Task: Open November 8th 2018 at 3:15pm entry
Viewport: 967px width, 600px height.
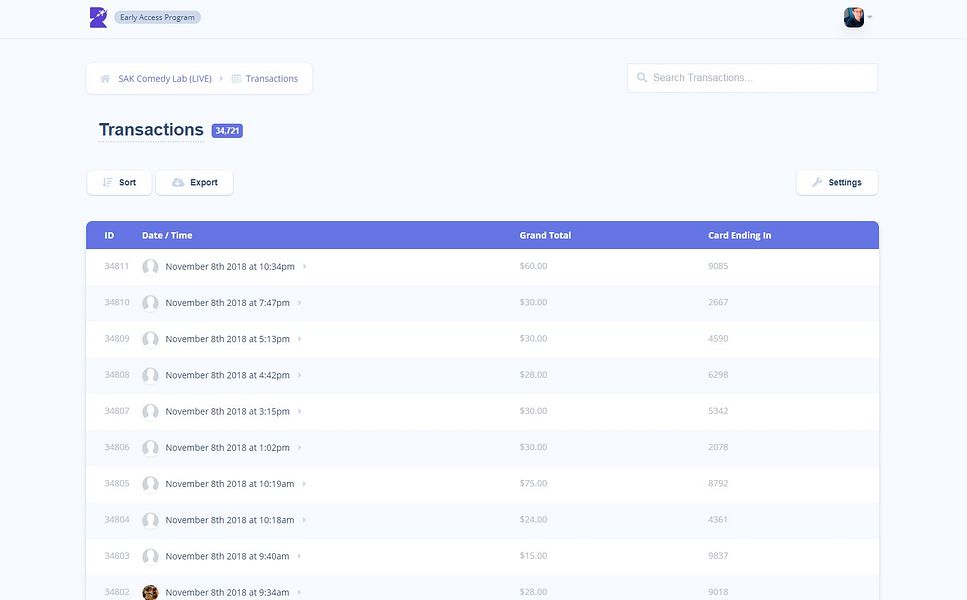Action: click(x=228, y=411)
